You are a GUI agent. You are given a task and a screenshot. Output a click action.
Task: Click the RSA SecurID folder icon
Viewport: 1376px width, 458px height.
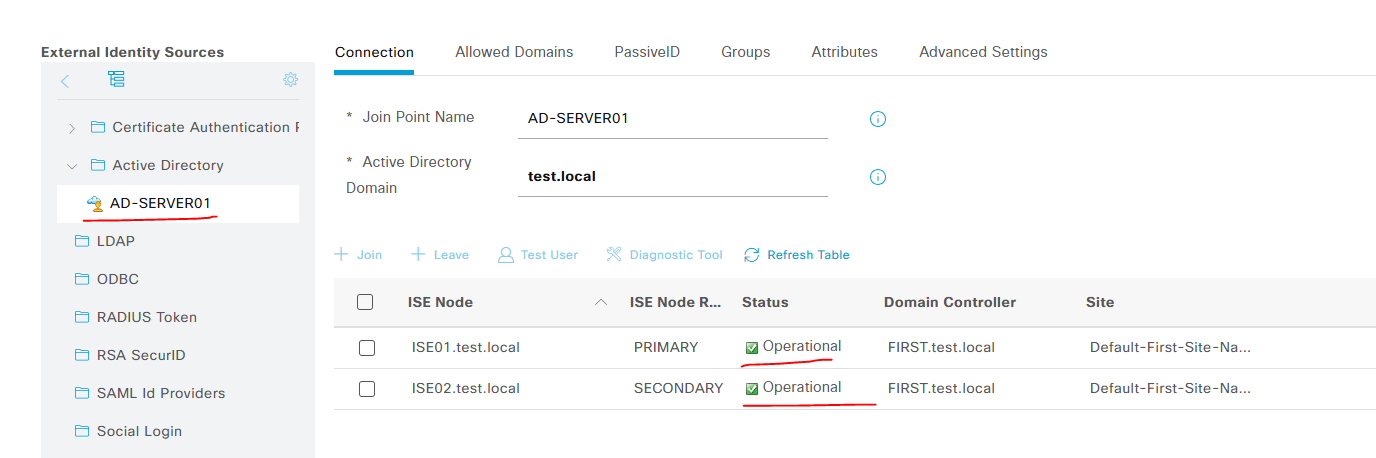point(82,355)
